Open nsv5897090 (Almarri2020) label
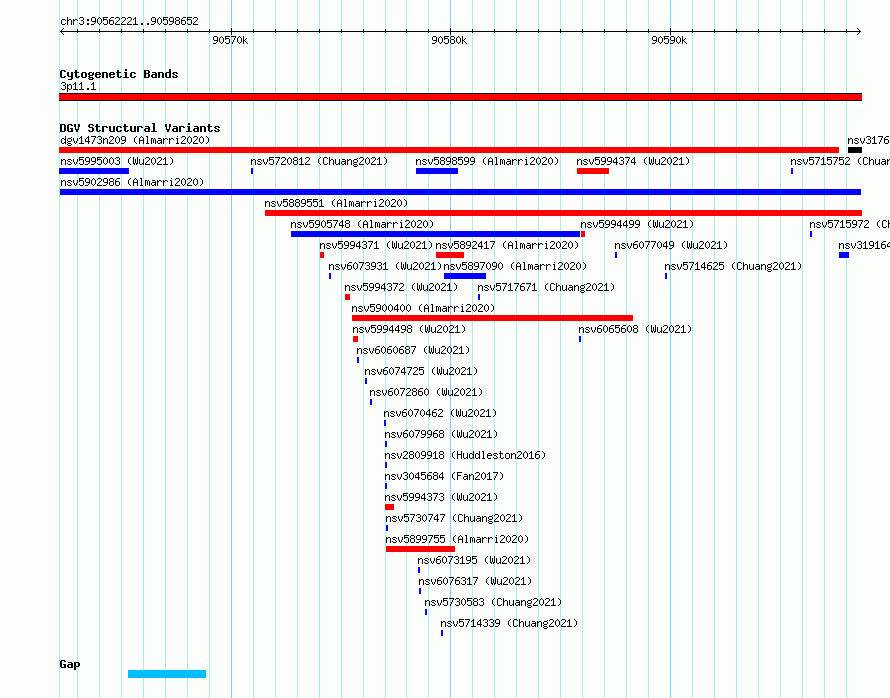The image size is (890, 698). click(515, 266)
